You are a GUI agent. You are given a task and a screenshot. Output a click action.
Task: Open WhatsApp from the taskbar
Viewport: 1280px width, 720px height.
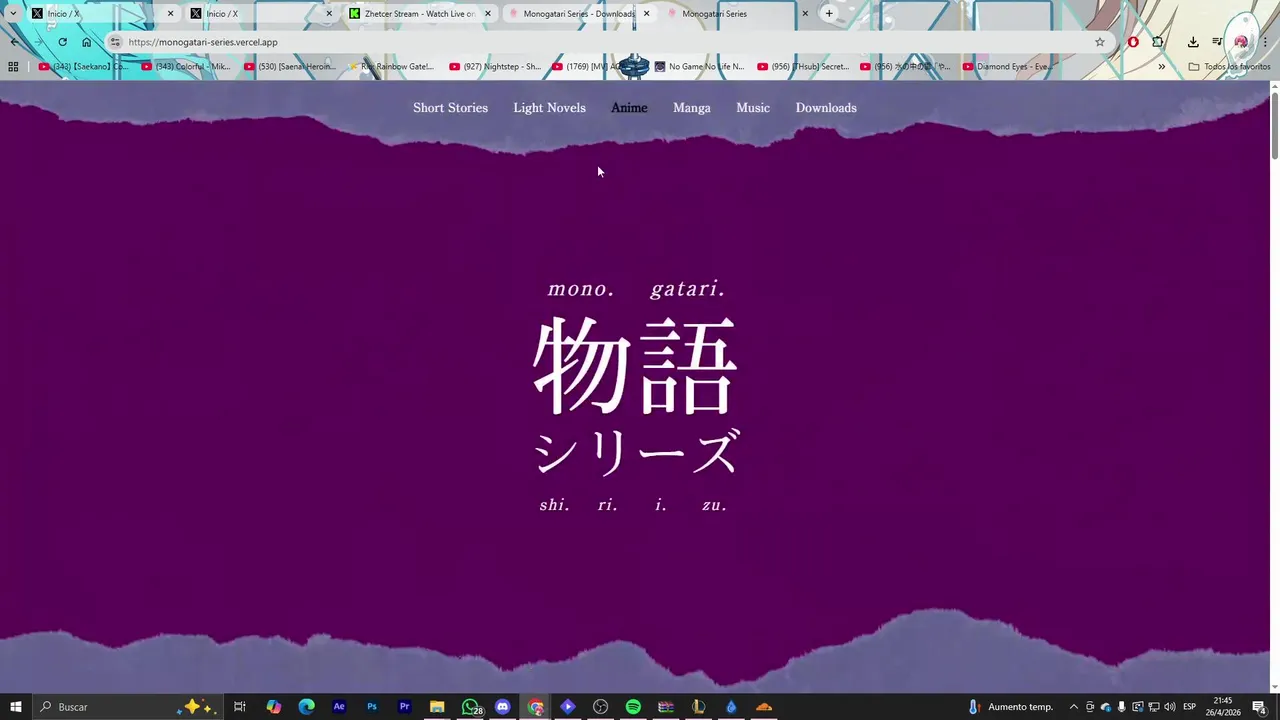coord(470,707)
